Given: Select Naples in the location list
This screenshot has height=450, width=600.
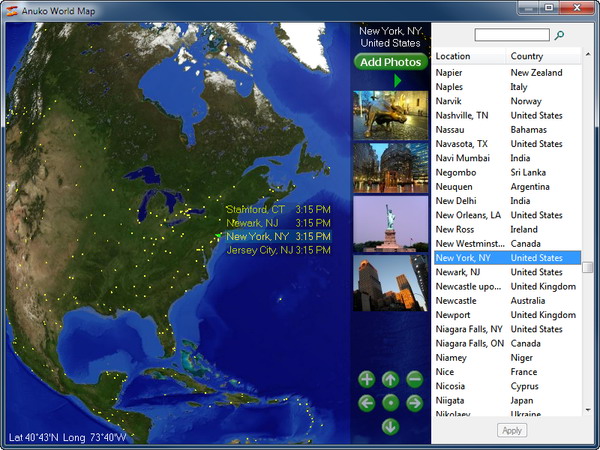Looking at the screenshot, I should 507,87.
